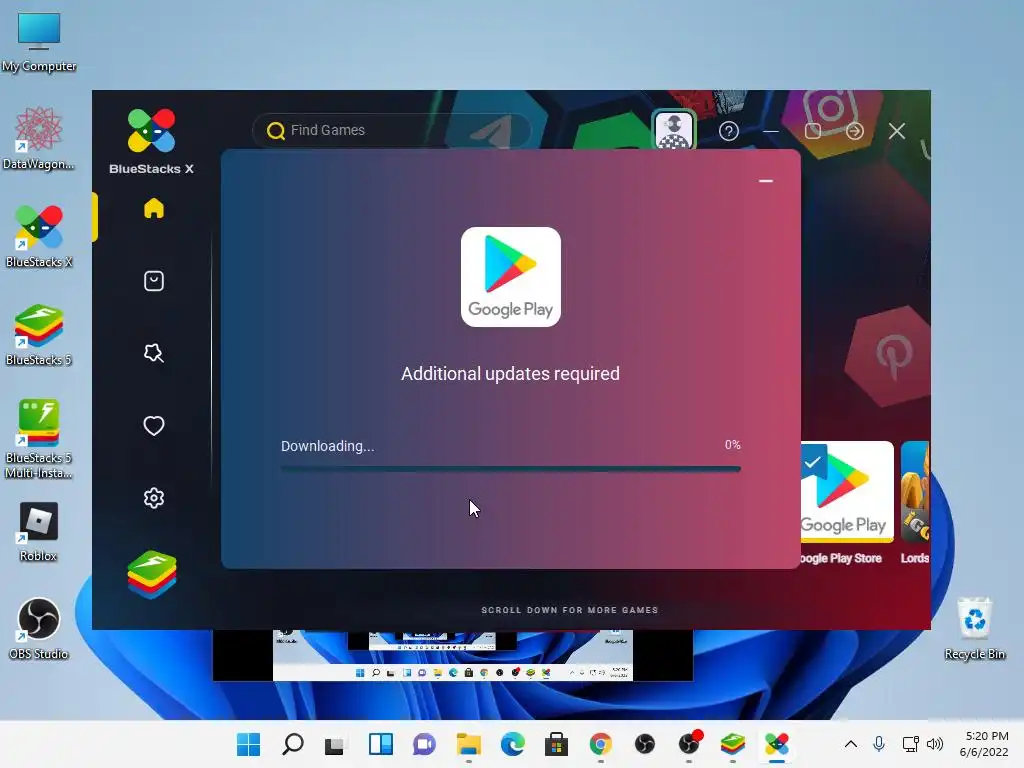Open Task View from taskbar

point(336,744)
